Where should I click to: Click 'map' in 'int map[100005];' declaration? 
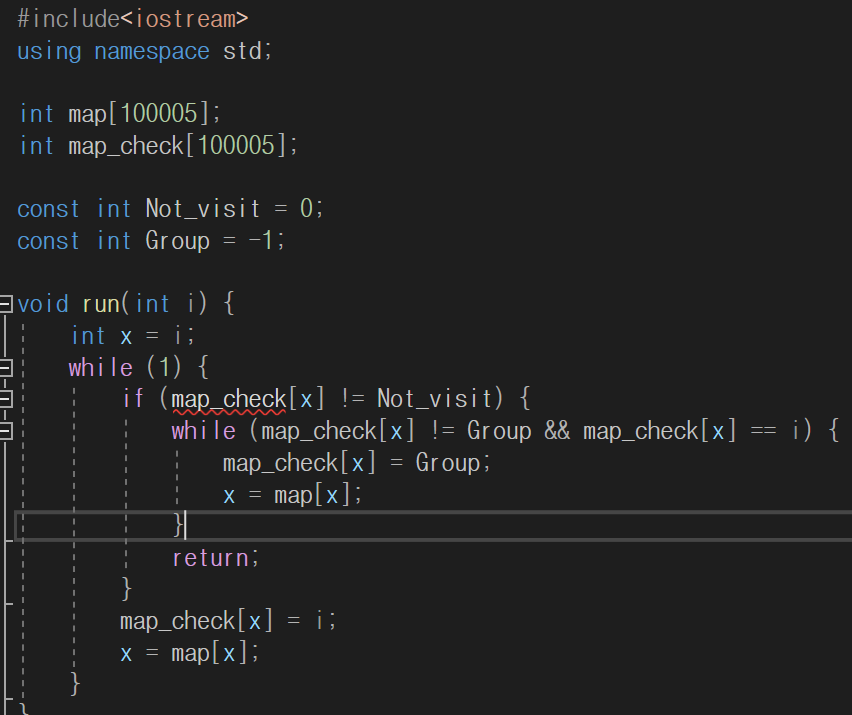pyautogui.click(x=87, y=115)
